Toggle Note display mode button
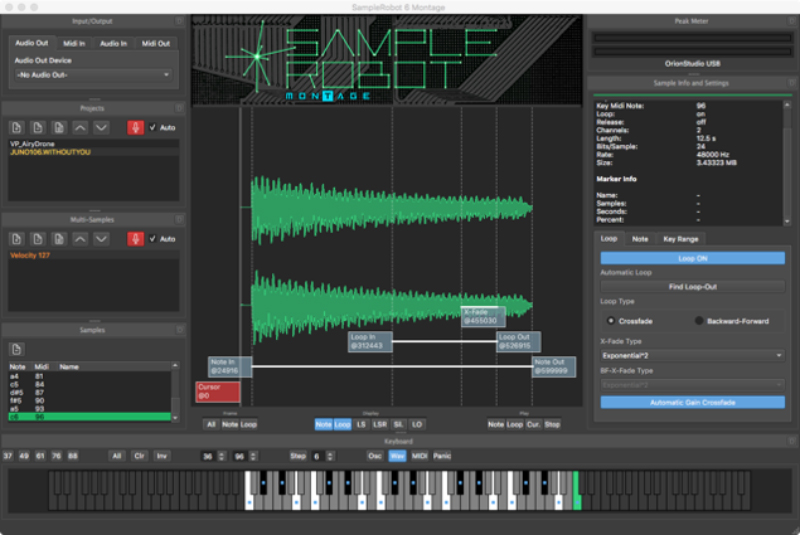800x535 pixels. (323, 424)
